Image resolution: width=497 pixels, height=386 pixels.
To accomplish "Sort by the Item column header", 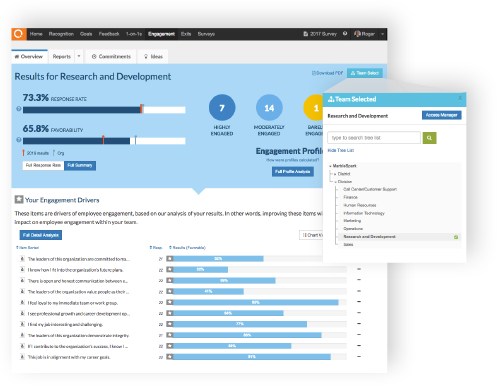I will click(28, 248).
